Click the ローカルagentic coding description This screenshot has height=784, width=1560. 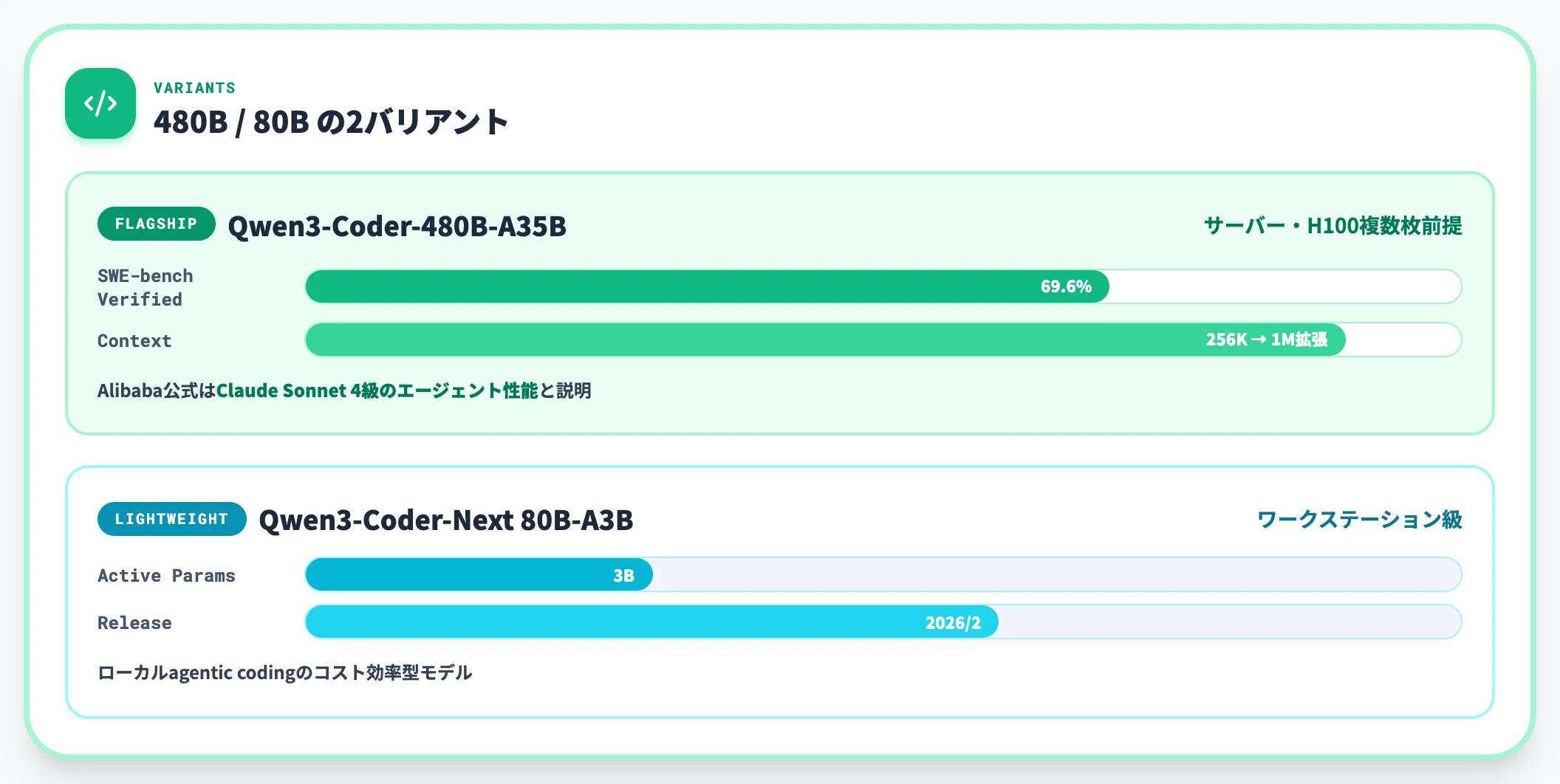click(284, 673)
